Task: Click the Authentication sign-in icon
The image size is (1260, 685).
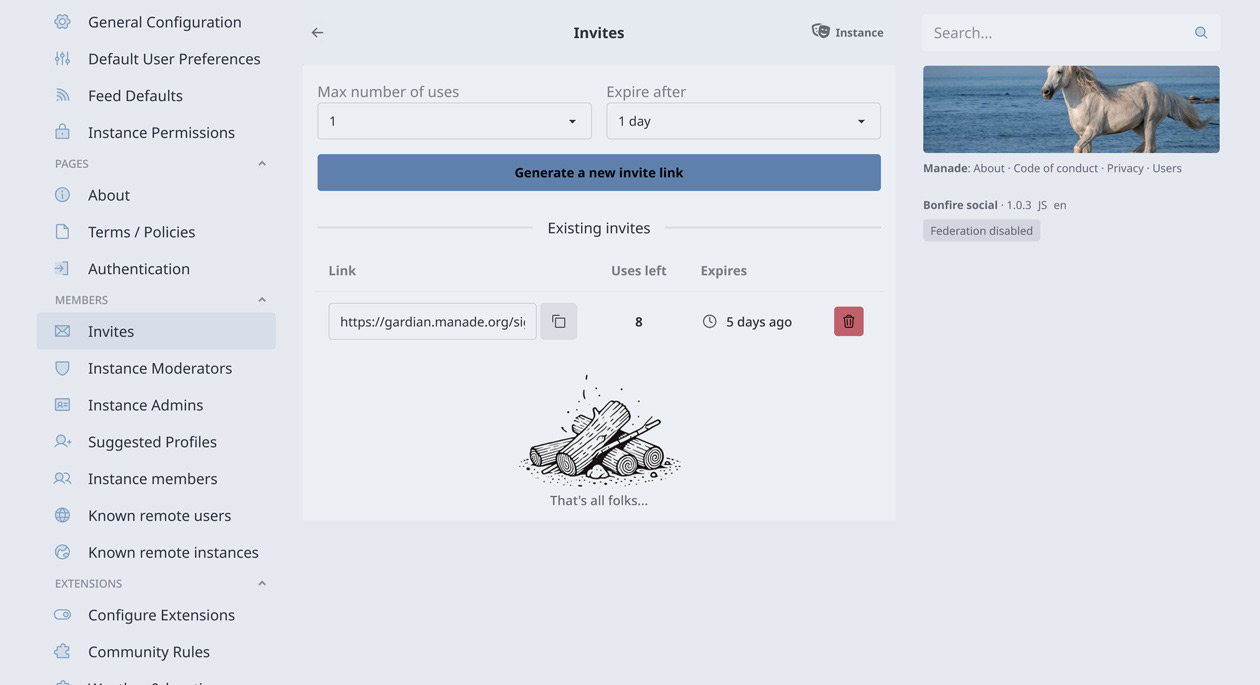Action: point(62,268)
